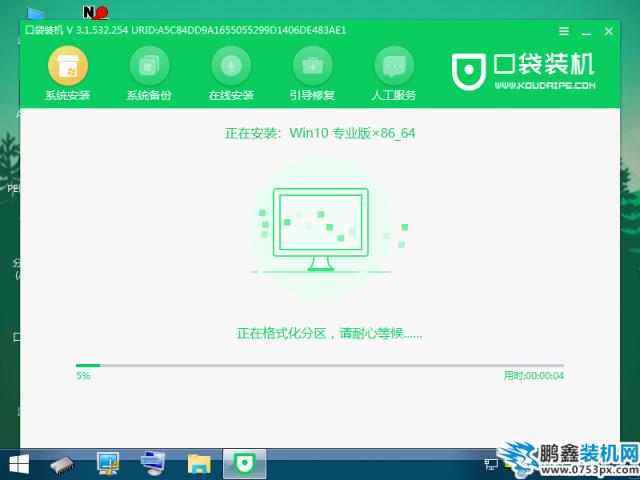Minimize the 口袋装机 window
Viewport: 640px width, 480px height.
pos(585,30)
